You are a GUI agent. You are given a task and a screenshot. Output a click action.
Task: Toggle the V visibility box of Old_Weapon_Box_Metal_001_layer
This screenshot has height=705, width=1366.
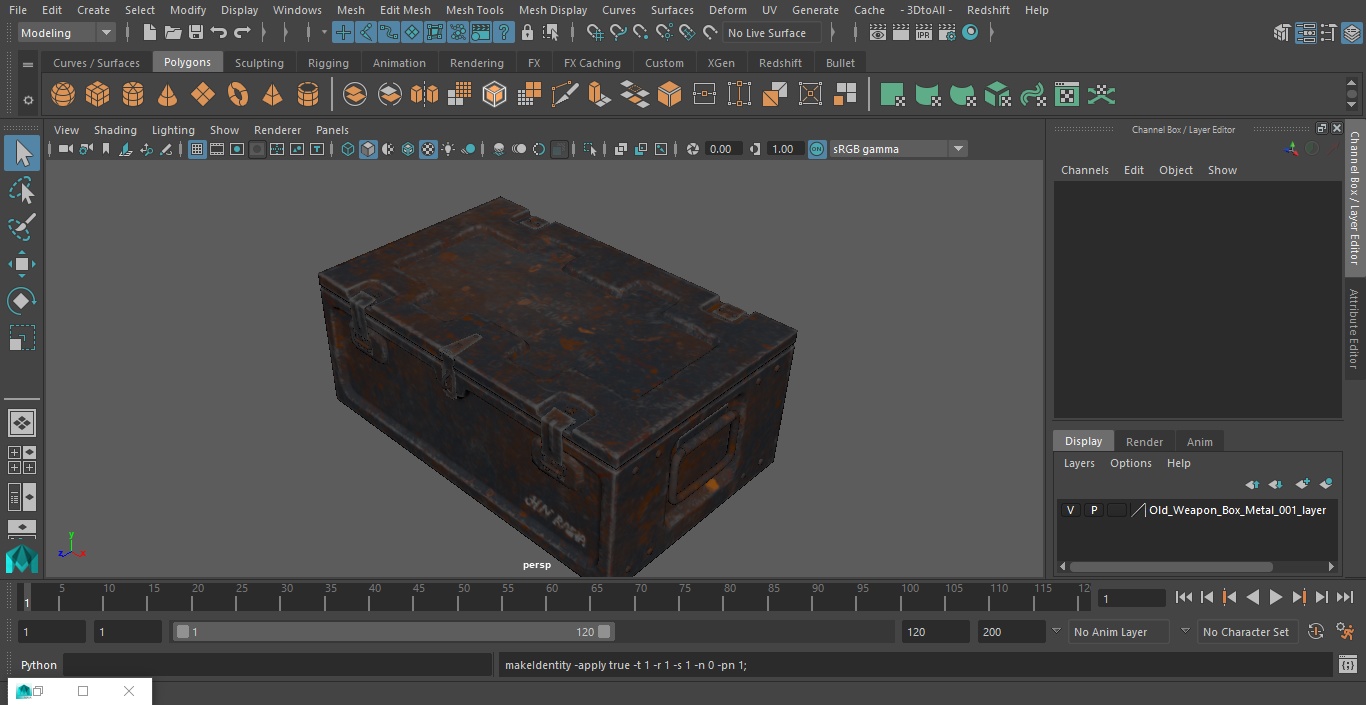(1070, 510)
